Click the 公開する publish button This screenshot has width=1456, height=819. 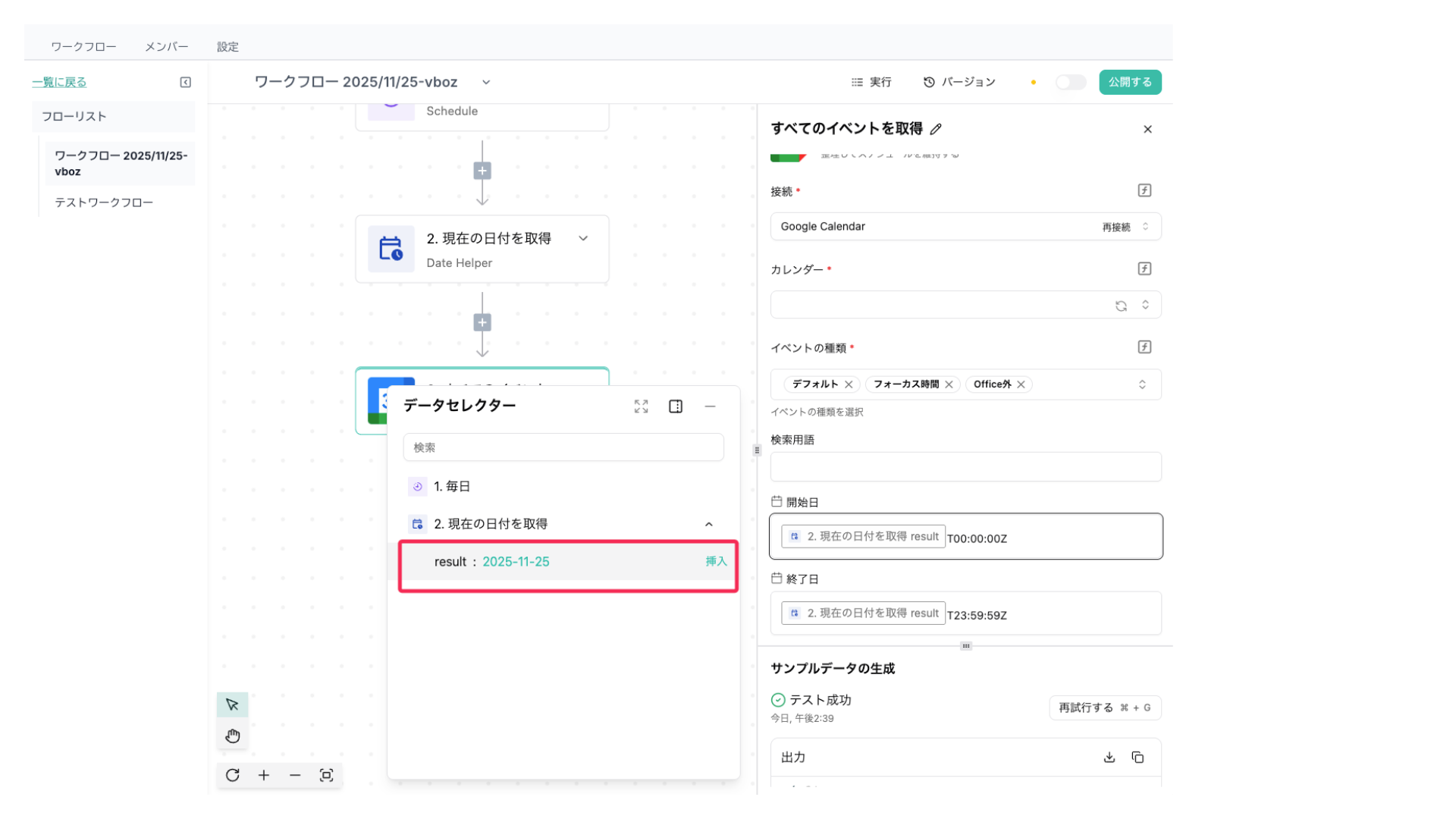pos(1129,82)
